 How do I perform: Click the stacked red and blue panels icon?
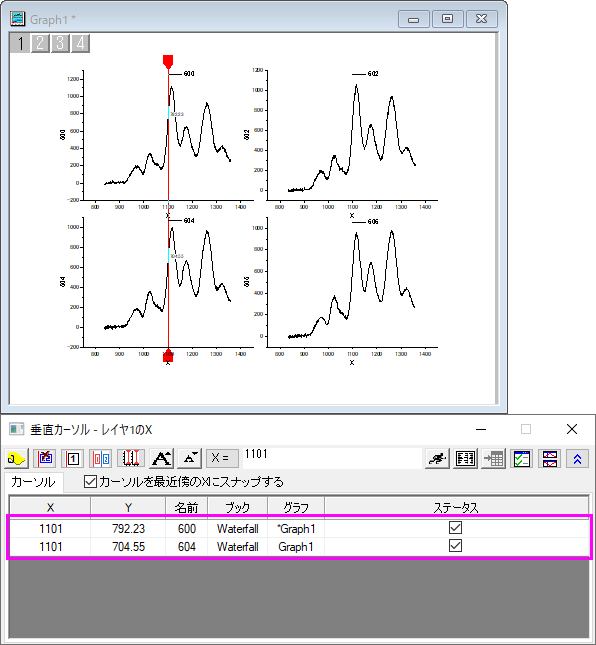550,458
